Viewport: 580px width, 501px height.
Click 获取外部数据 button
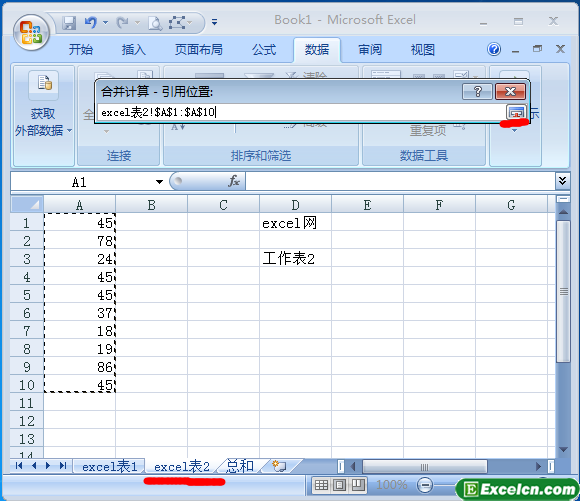pyautogui.click(x=43, y=115)
